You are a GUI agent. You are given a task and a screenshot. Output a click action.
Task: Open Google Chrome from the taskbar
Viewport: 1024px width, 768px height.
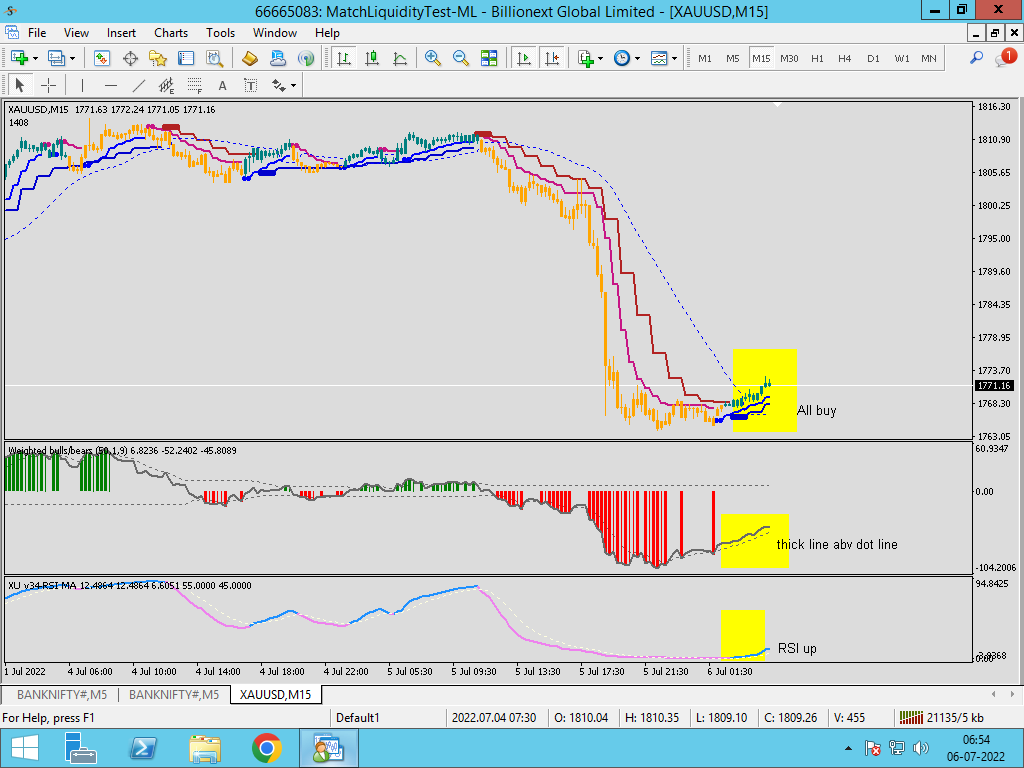click(x=266, y=747)
